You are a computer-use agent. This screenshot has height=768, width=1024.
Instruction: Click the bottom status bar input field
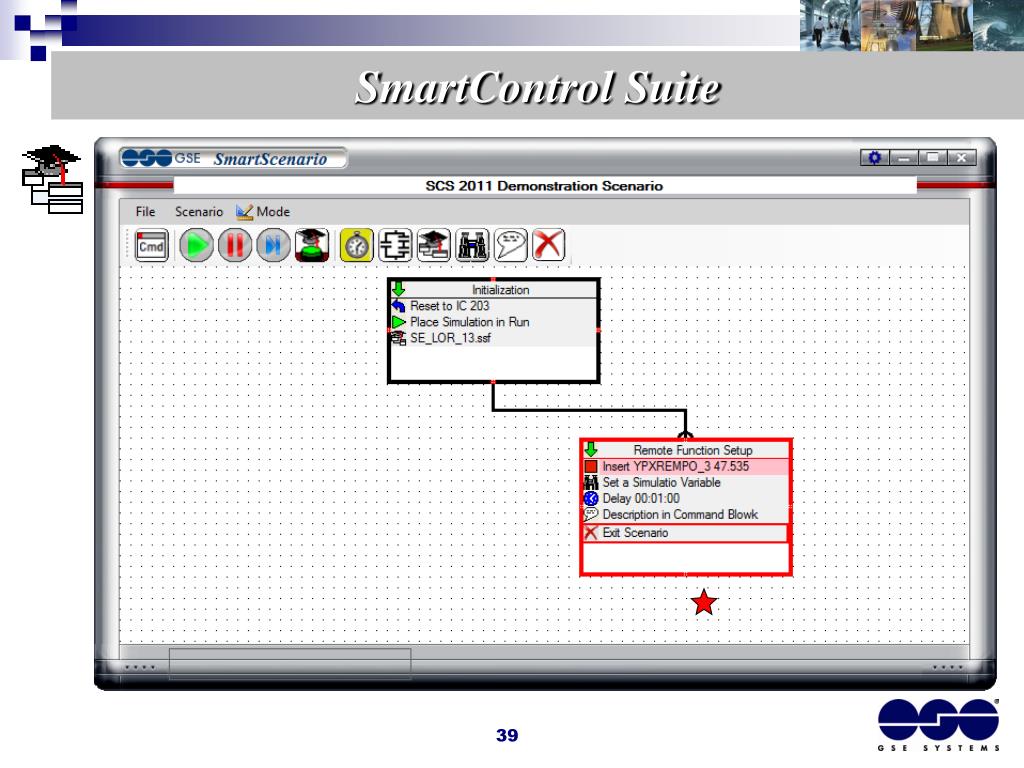pyautogui.click(x=290, y=664)
